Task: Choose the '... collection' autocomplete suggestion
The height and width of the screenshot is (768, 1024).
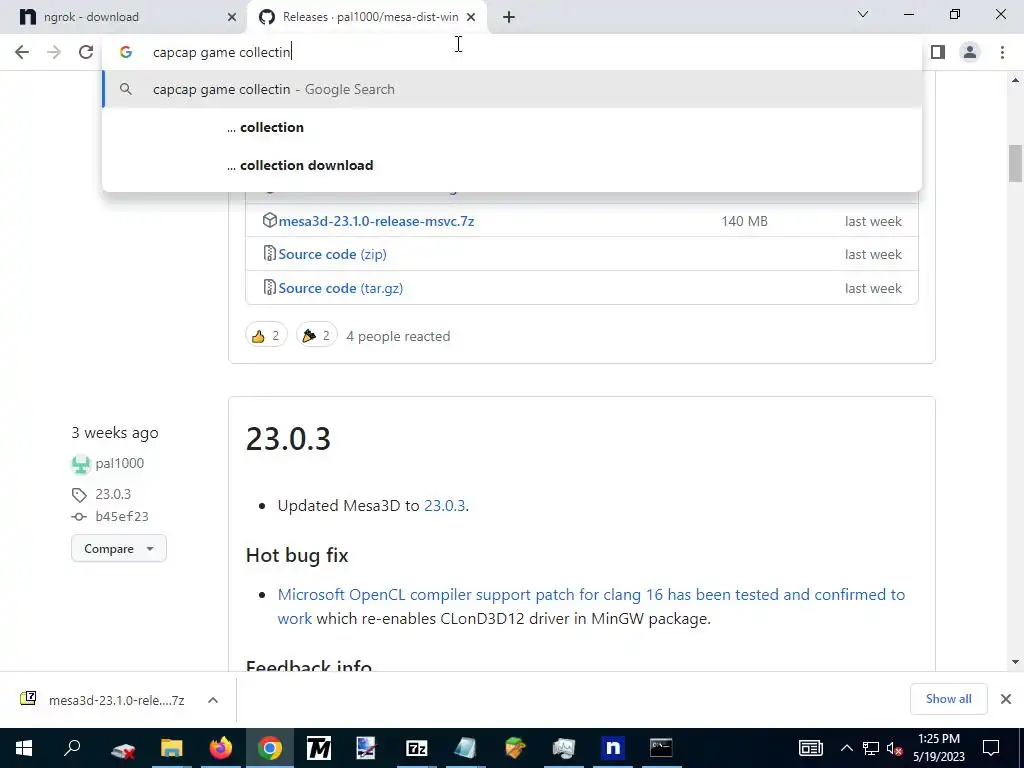Action: (512, 127)
